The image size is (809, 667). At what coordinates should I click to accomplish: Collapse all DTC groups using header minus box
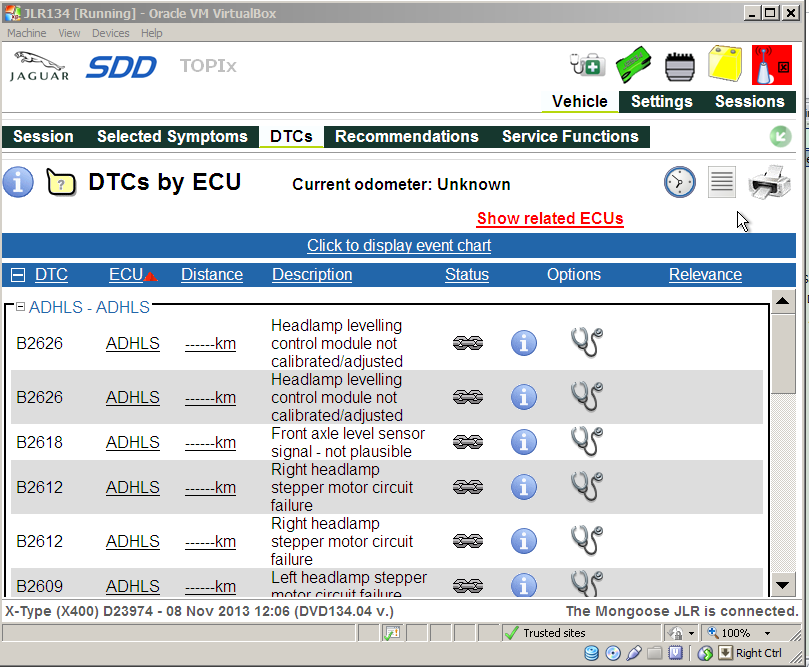point(18,275)
